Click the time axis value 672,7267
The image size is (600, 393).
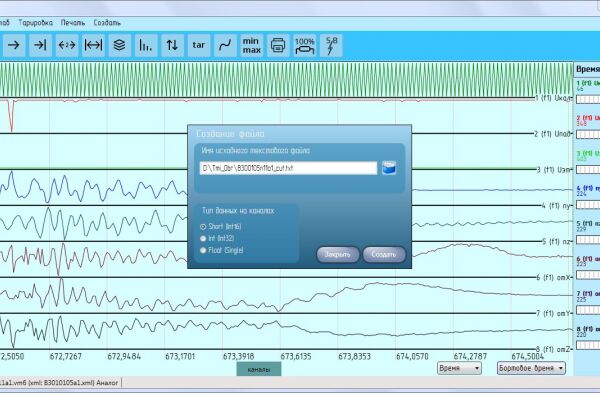pos(66,357)
